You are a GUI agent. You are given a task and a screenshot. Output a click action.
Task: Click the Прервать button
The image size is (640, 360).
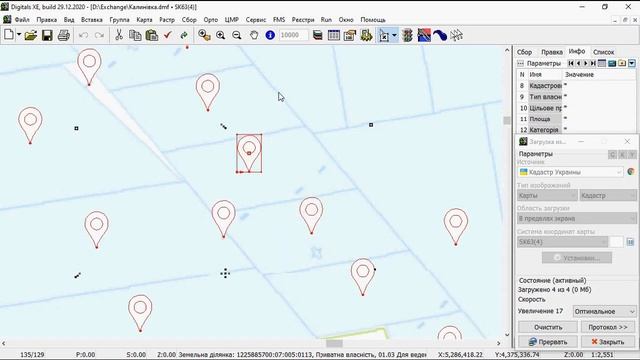[548, 342]
